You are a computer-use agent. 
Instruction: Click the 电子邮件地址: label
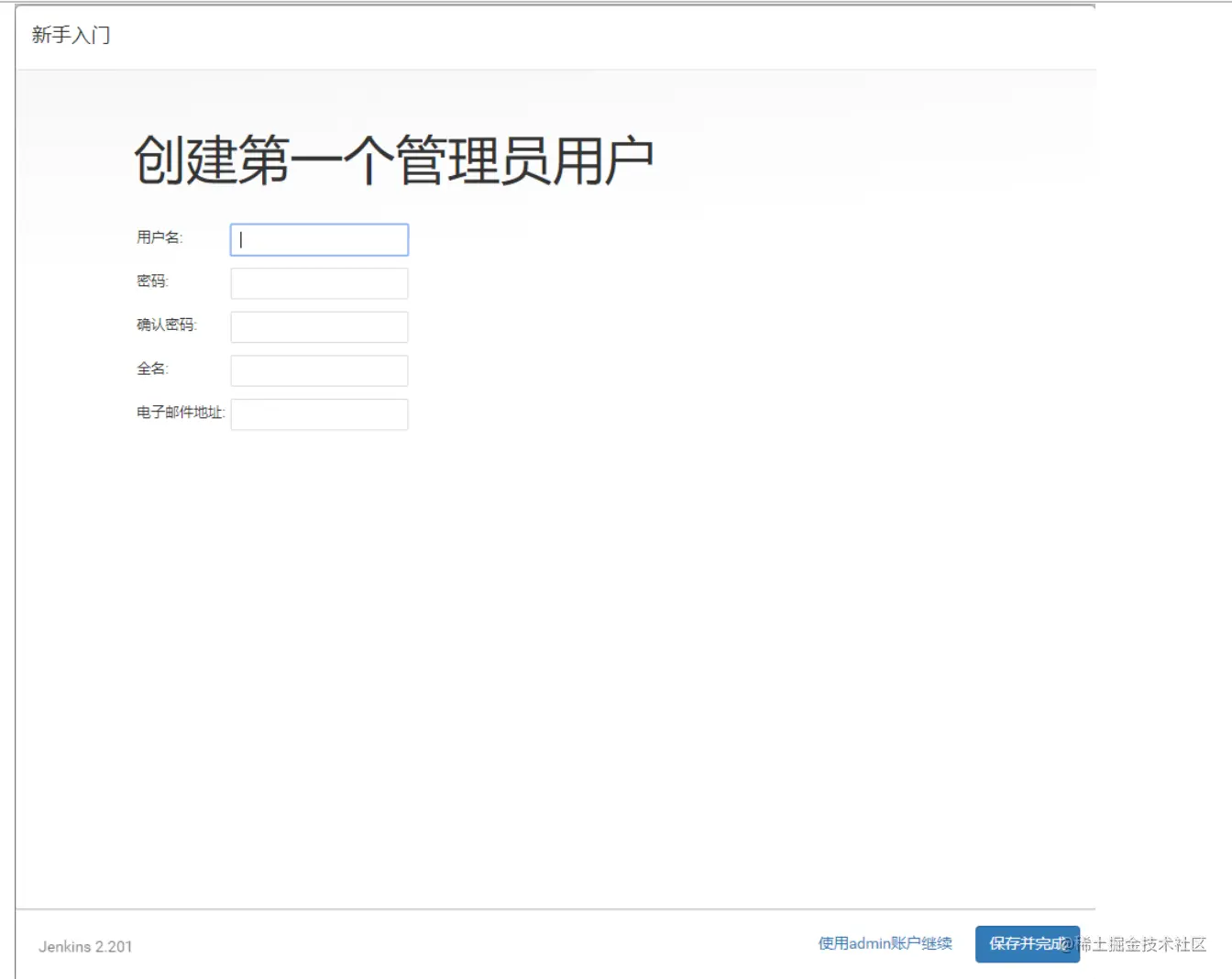pyautogui.click(x=181, y=412)
